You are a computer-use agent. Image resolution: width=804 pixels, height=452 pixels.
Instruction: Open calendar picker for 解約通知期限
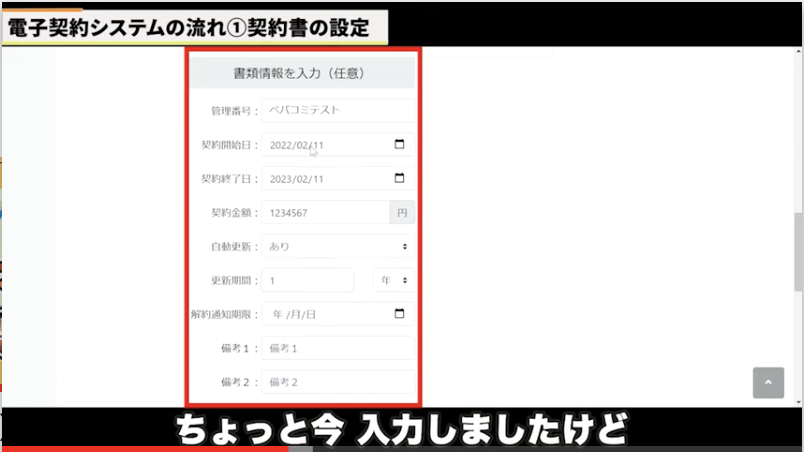click(399, 314)
